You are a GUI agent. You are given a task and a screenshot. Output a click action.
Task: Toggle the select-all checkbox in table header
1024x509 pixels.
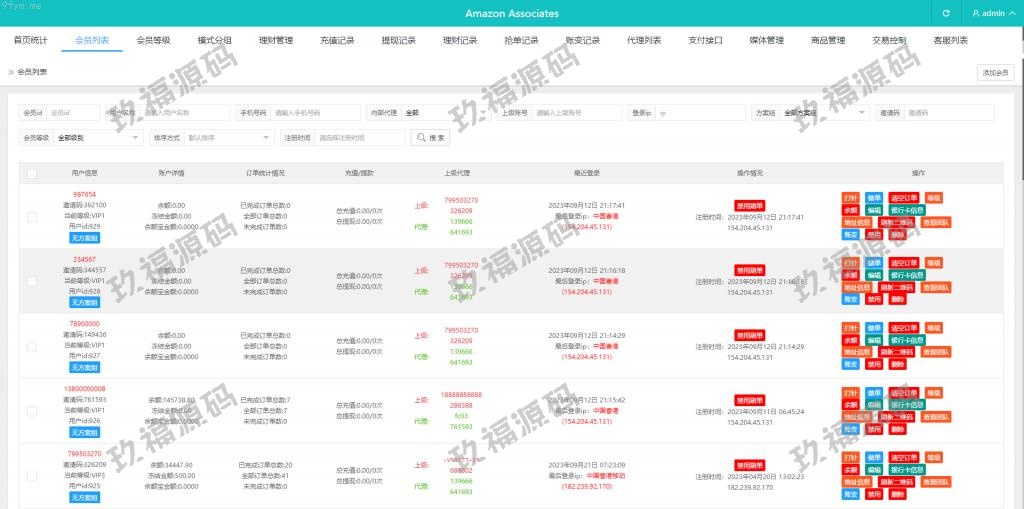[x=32, y=173]
